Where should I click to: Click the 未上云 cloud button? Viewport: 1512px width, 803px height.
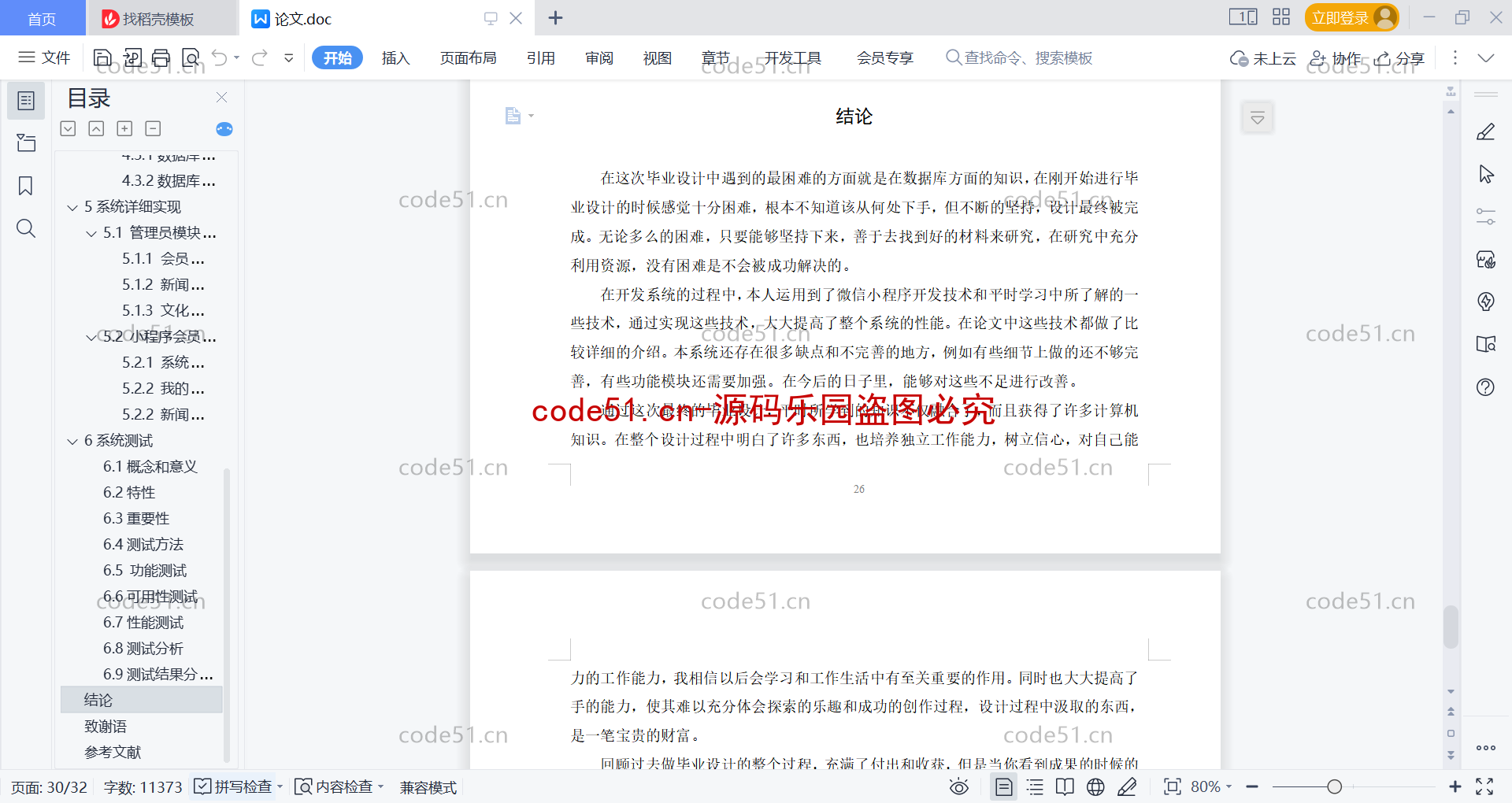[1263, 58]
